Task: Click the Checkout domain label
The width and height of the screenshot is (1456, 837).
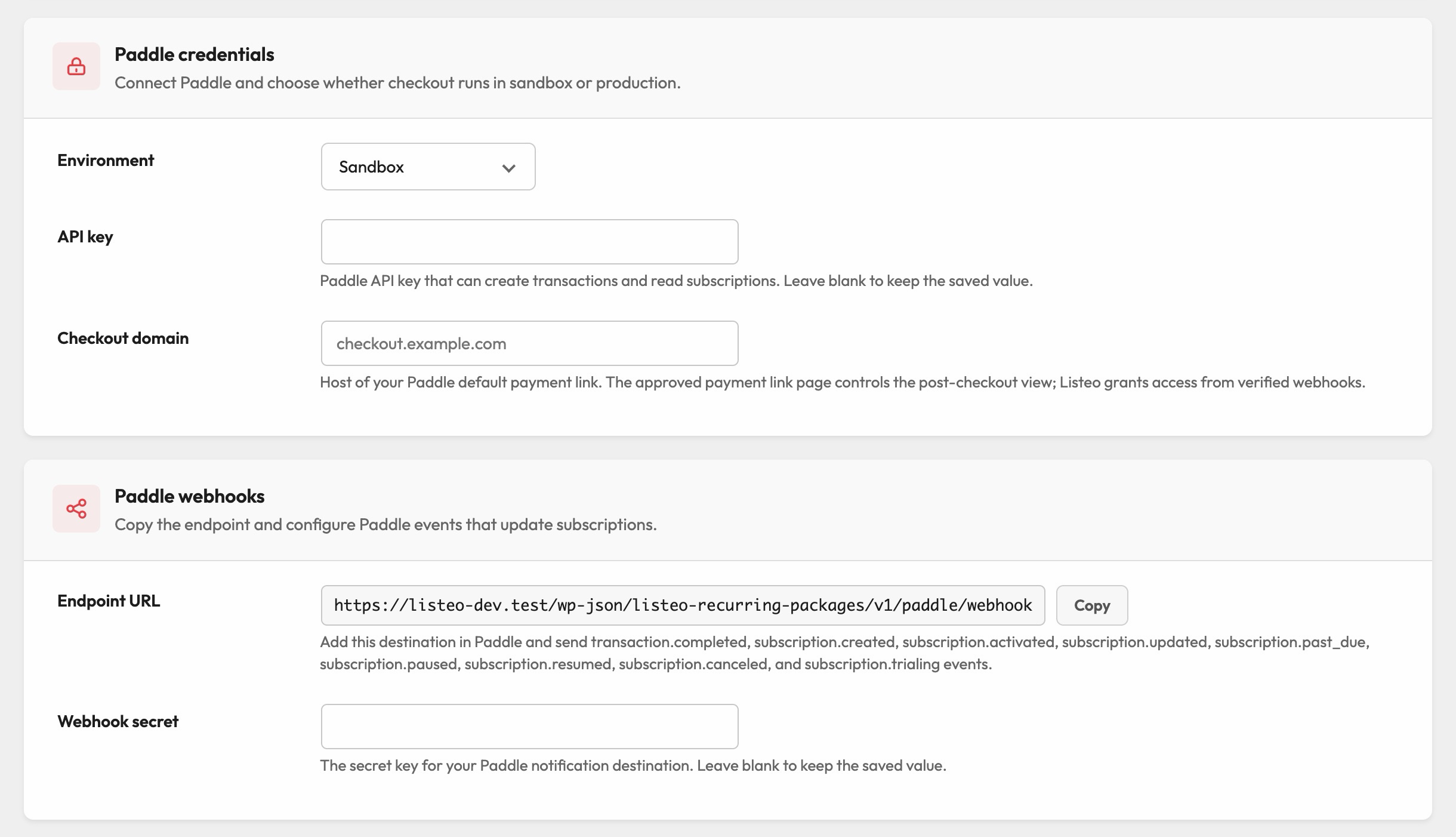Action: [123, 338]
